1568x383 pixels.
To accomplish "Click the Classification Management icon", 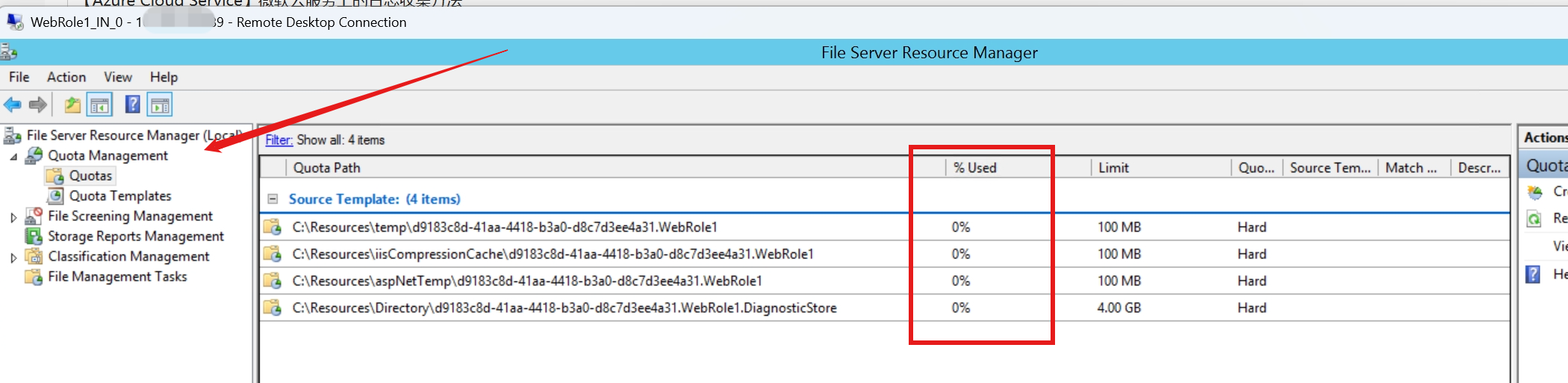I will click(34, 256).
